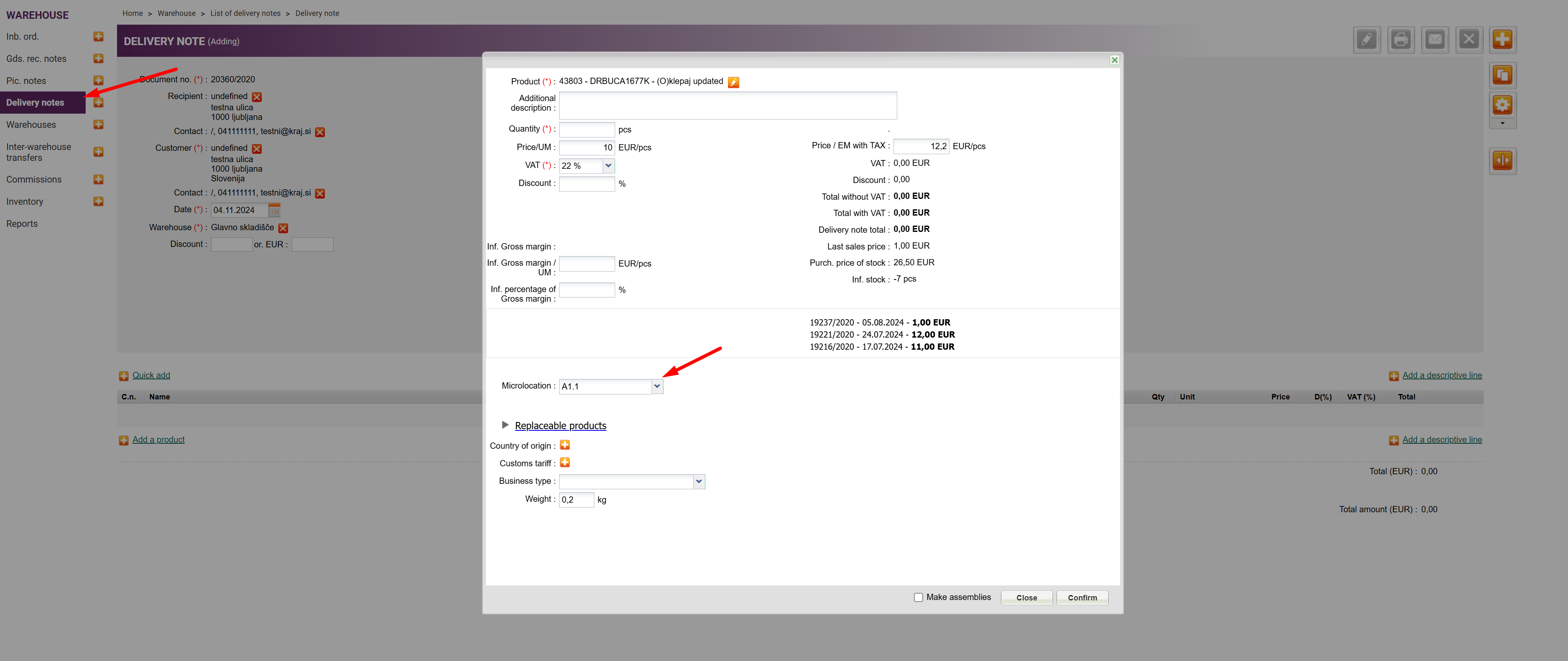Remove the Glavno skladišče warehouse
The image size is (1568, 661).
tap(283, 228)
